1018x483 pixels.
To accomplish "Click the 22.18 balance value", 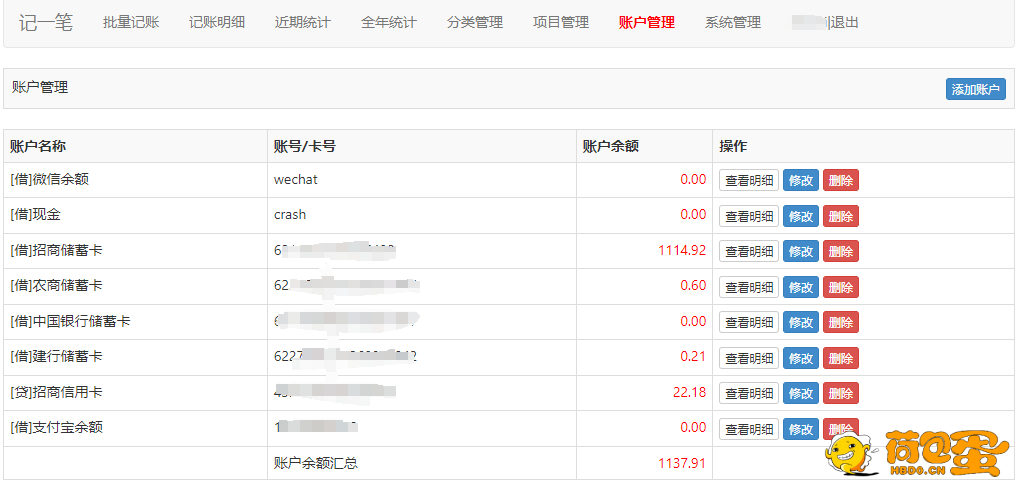I will pos(688,392).
